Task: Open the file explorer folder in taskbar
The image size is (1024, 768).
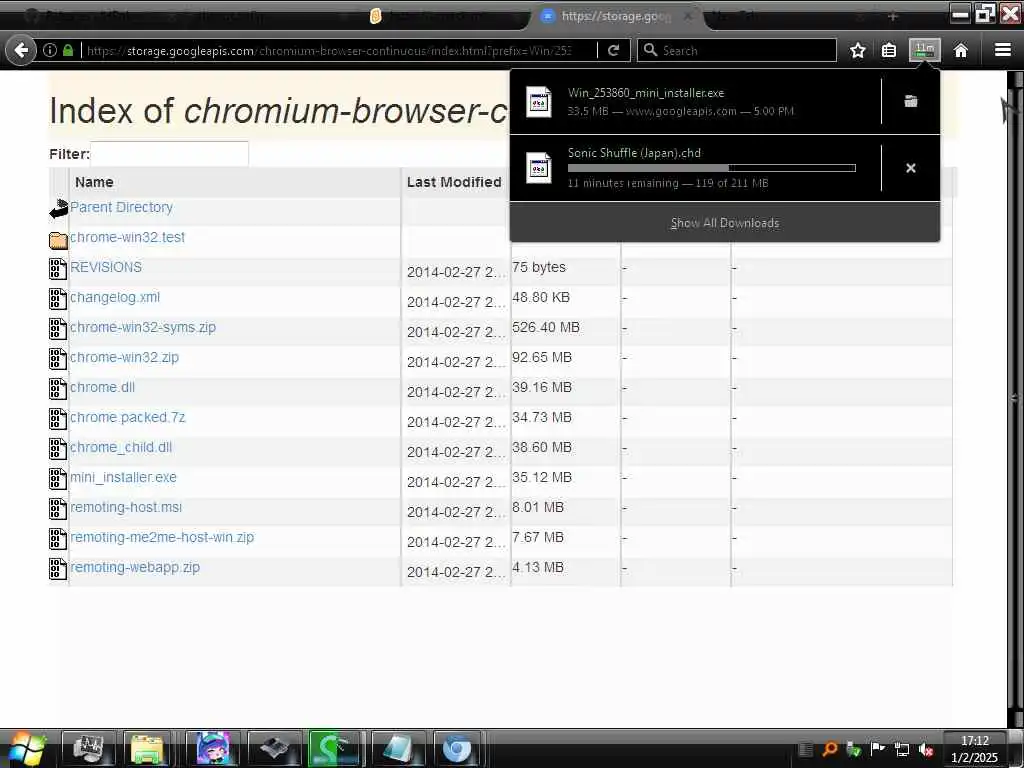Action: pos(147,748)
